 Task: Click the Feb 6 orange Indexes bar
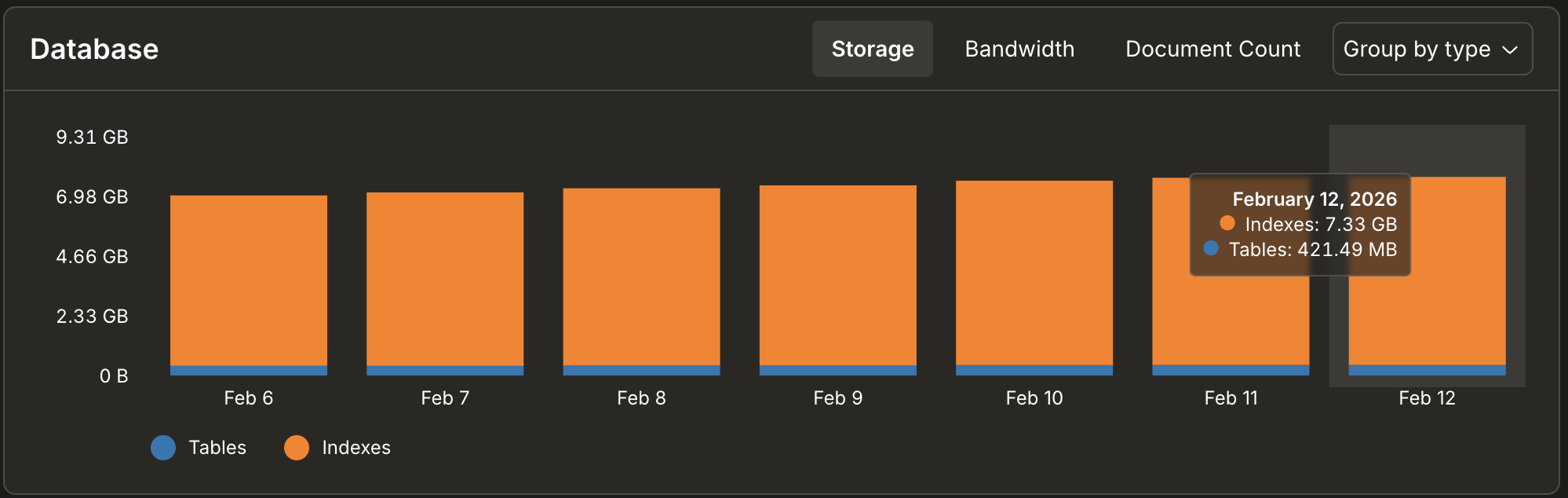point(249,280)
